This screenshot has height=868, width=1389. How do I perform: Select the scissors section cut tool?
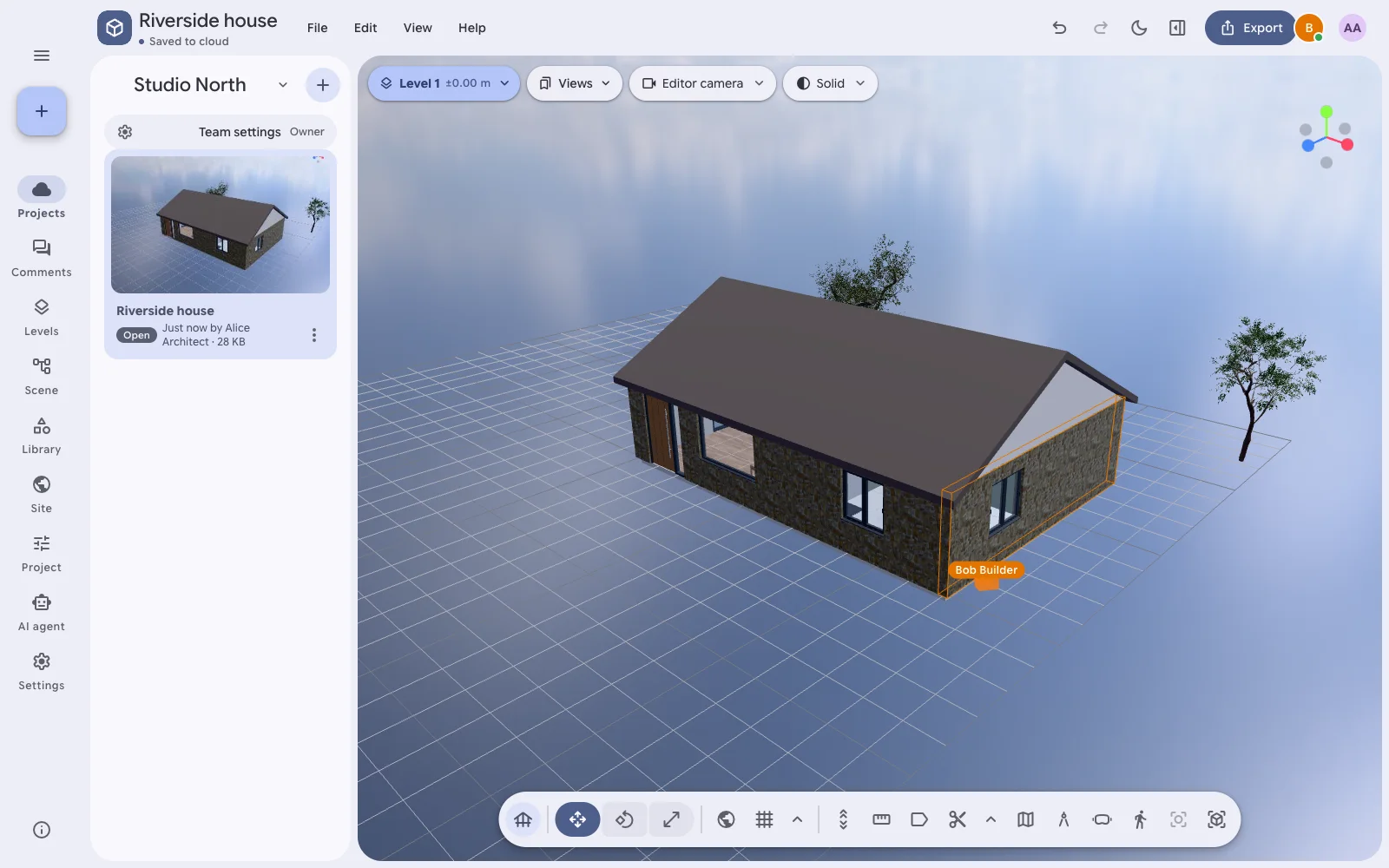(x=958, y=819)
